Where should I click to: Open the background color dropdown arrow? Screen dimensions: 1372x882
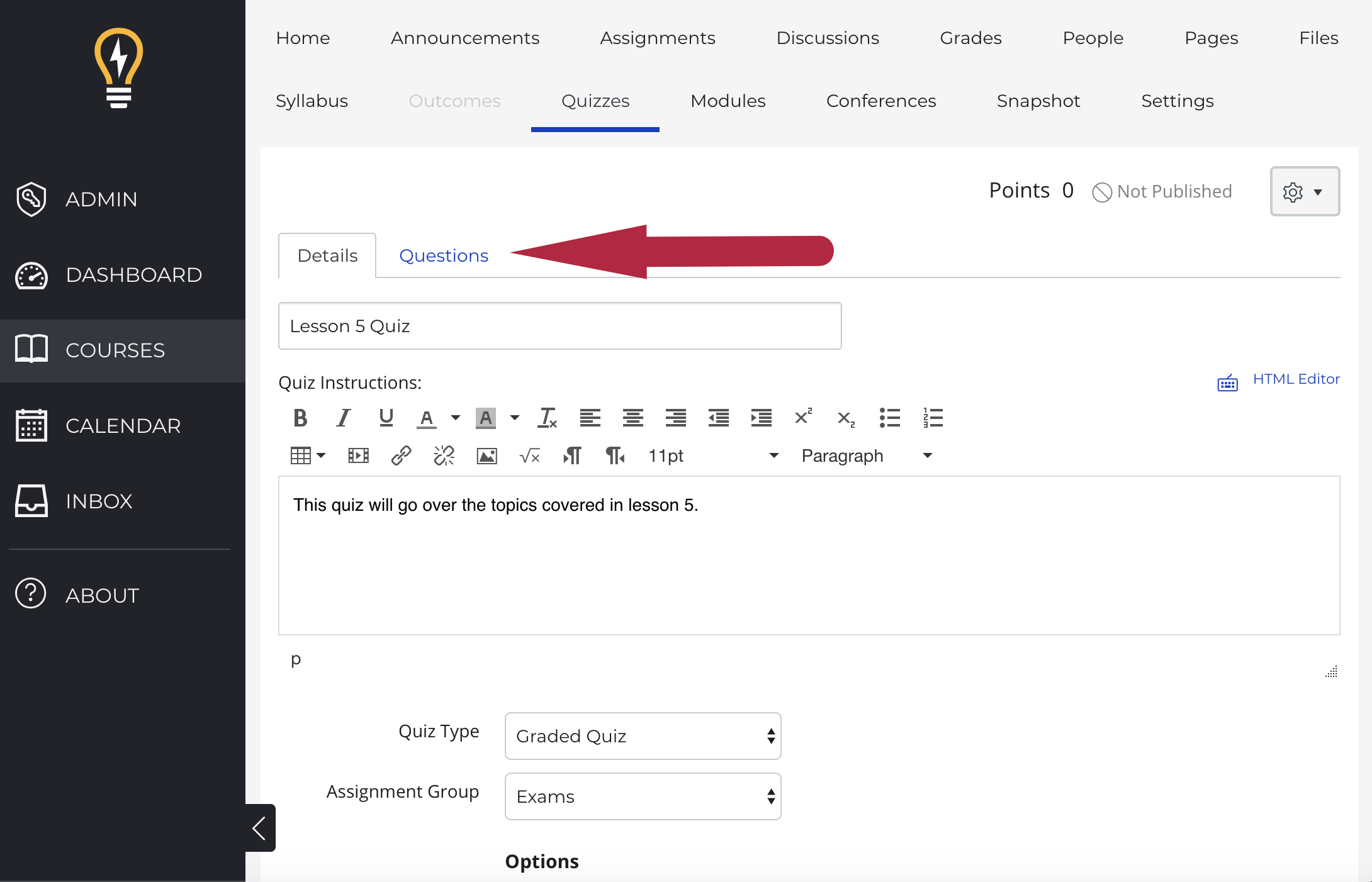(x=515, y=418)
